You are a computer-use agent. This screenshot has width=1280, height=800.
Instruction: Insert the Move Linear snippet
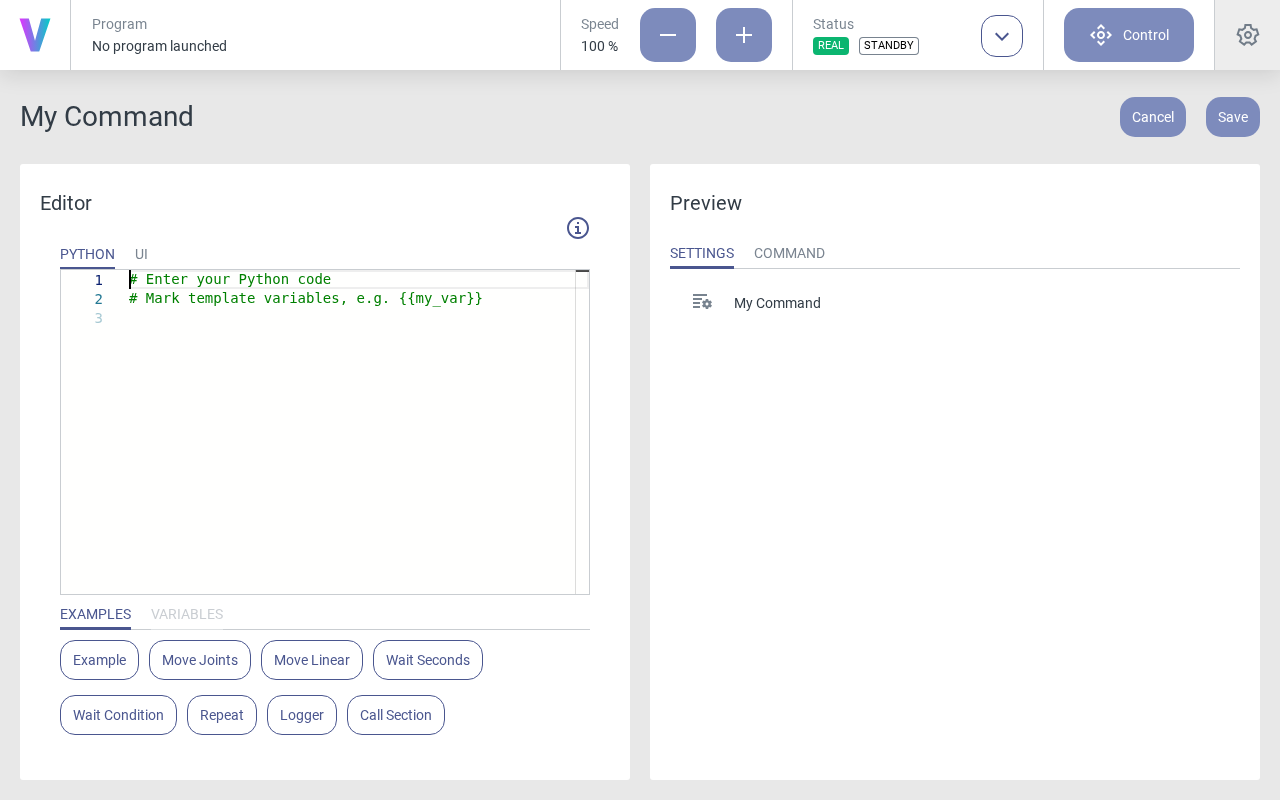[x=312, y=660]
